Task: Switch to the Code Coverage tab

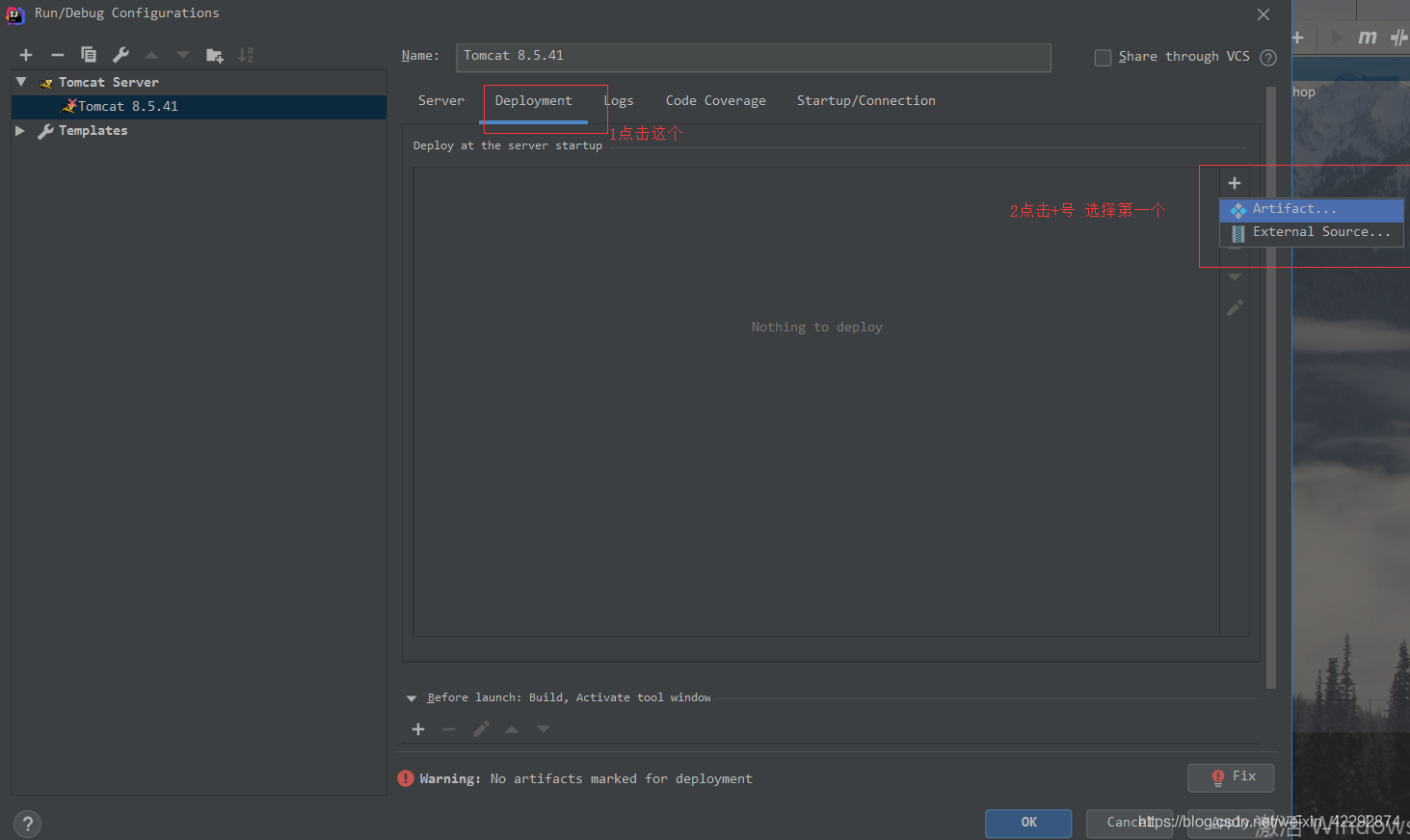Action: point(716,100)
